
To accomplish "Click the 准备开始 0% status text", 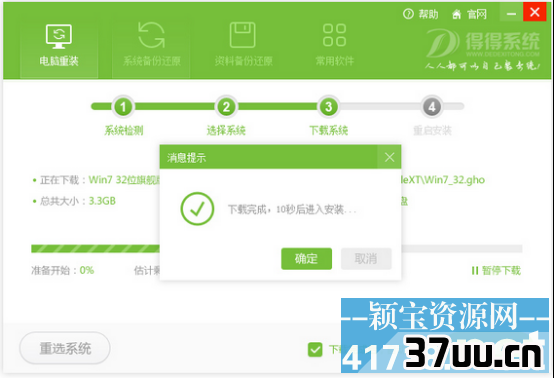I will coord(63,270).
